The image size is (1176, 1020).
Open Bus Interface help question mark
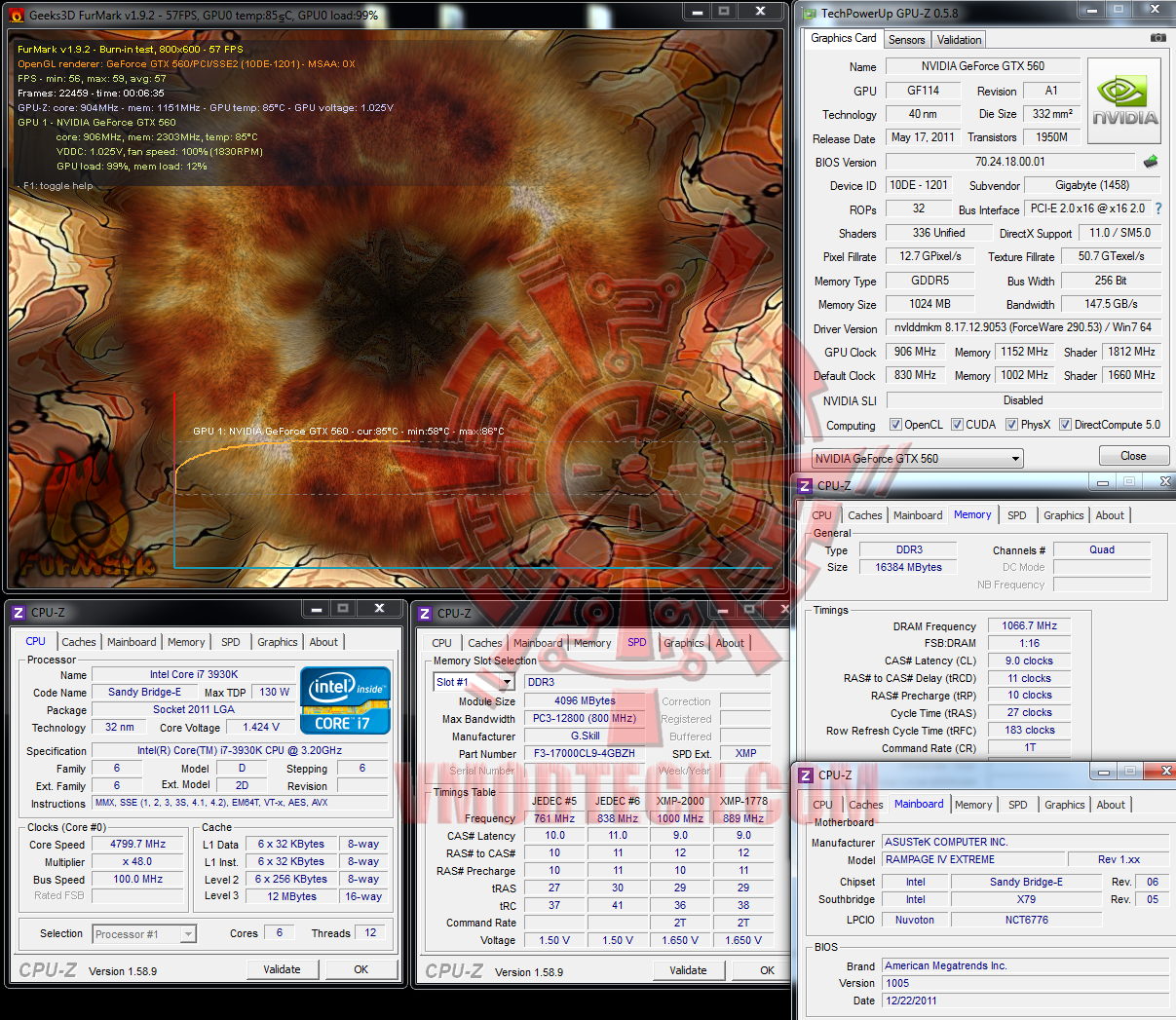coord(1158,208)
